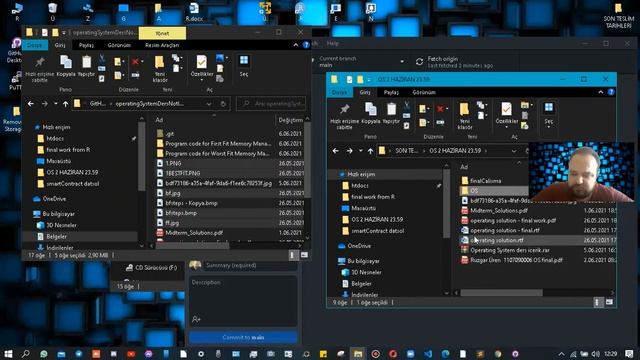Sort by Değiştirme column in left Explorer
The image size is (640, 360).
coord(290,120)
